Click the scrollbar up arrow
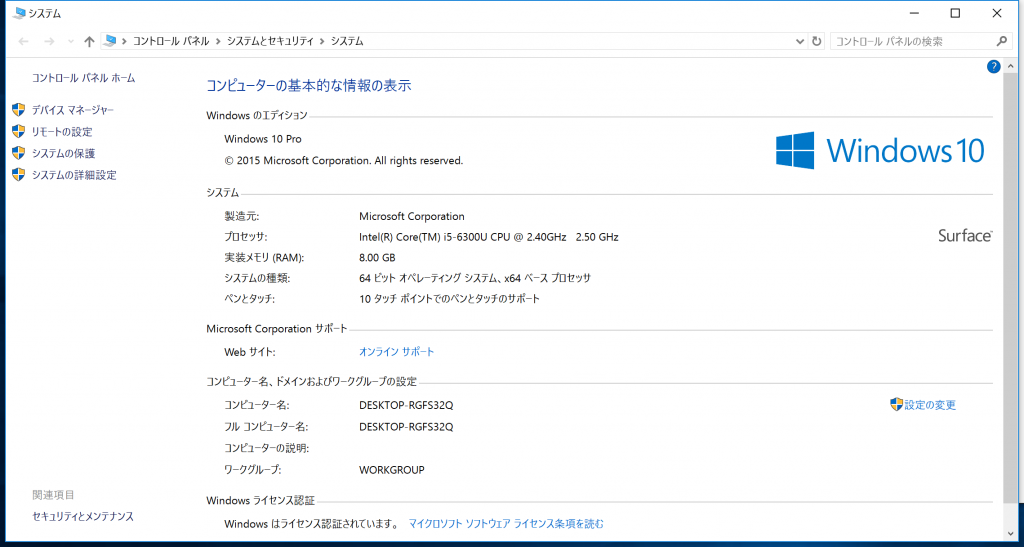 point(1011,66)
